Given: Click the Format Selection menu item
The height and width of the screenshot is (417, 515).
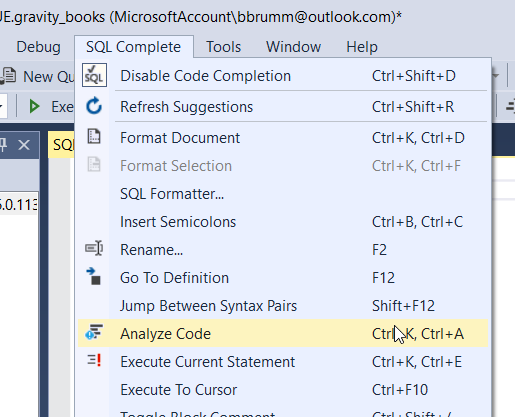Looking at the screenshot, I should pos(283,166).
